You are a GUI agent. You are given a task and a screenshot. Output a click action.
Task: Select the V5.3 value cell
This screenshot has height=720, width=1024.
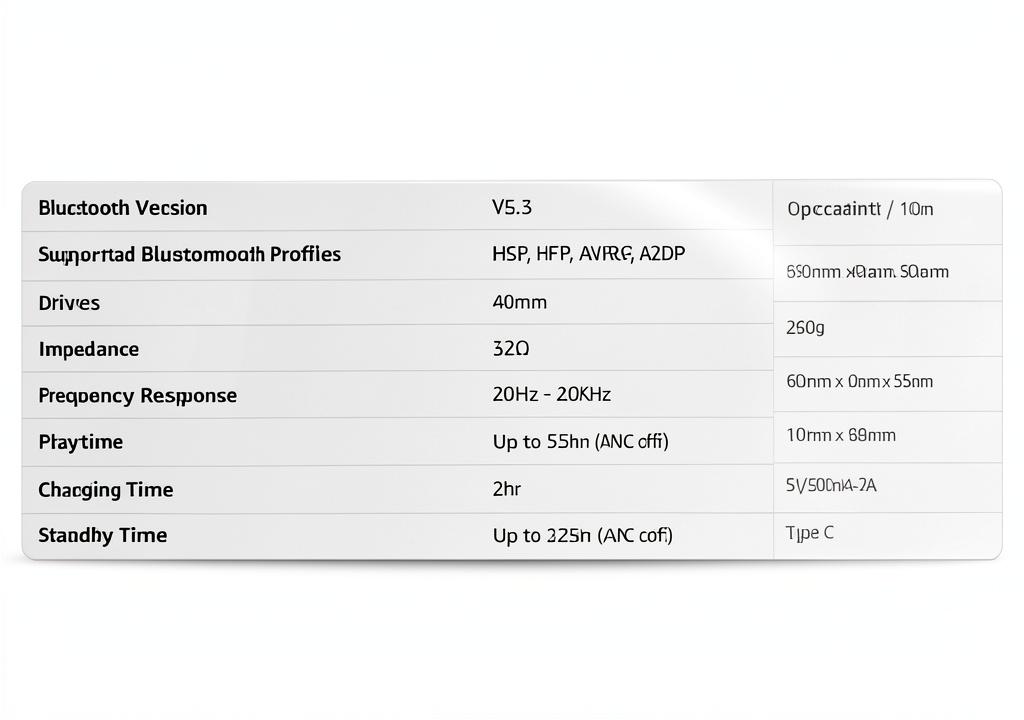(512, 207)
